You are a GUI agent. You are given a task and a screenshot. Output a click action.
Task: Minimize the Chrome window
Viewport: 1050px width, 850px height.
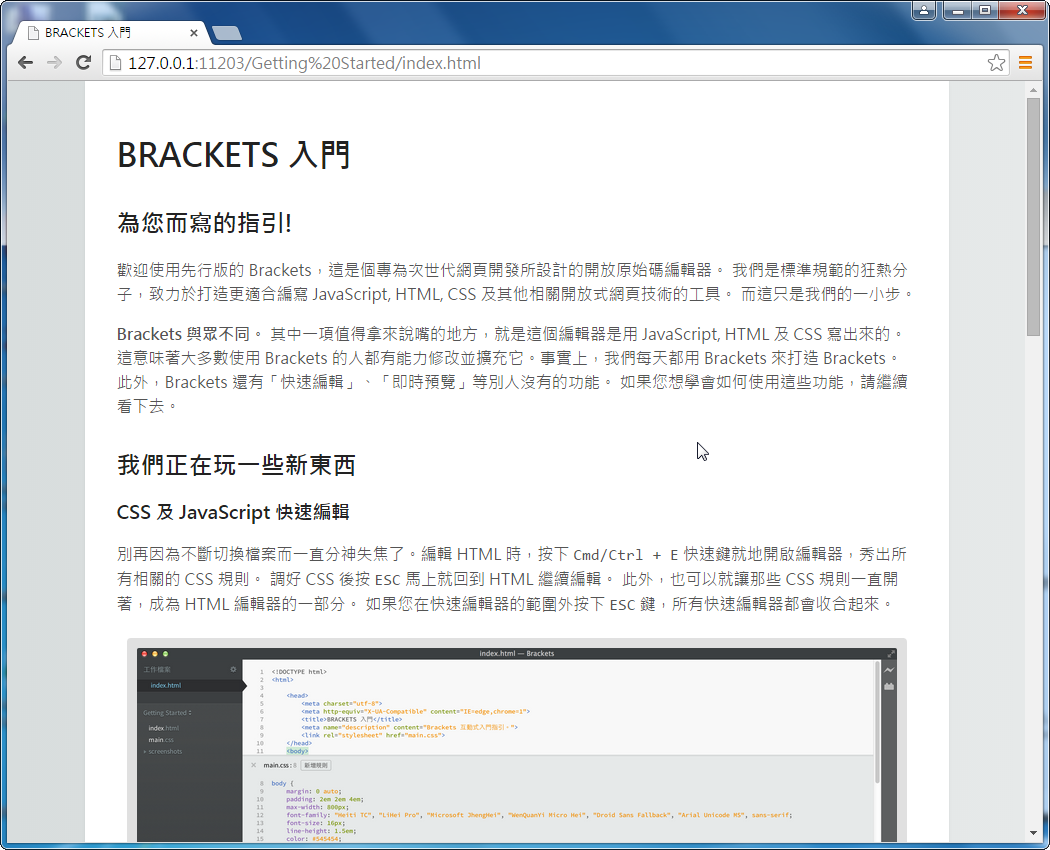[x=958, y=10]
